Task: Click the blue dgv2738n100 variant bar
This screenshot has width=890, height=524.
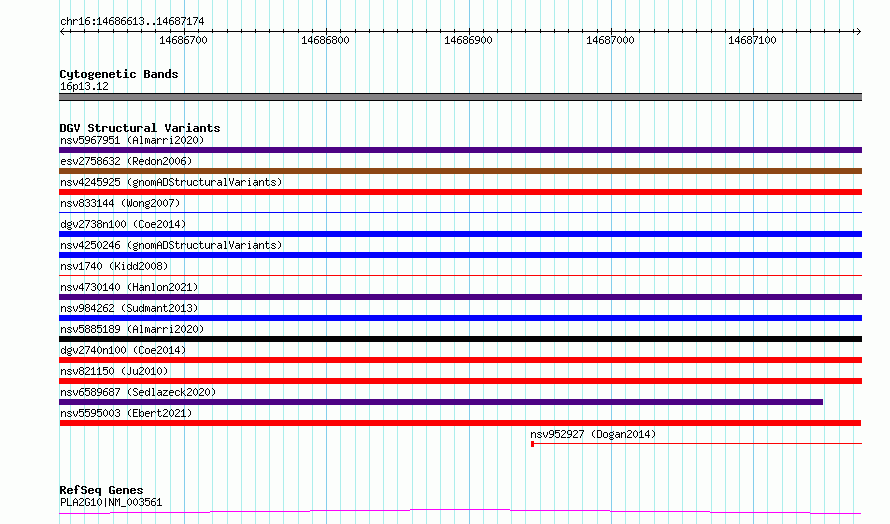Action: pyautogui.click(x=460, y=234)
